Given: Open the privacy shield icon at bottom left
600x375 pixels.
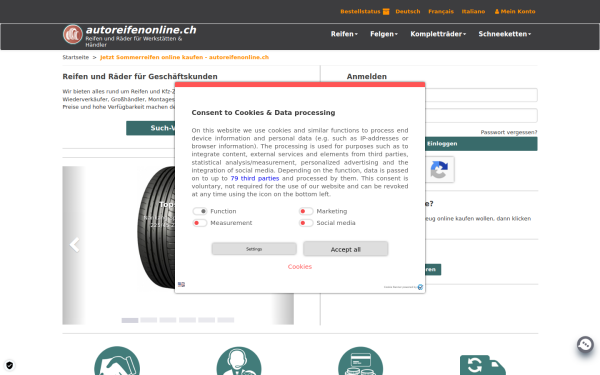Looking at the screenshot, I should click(x=10, y=365).
